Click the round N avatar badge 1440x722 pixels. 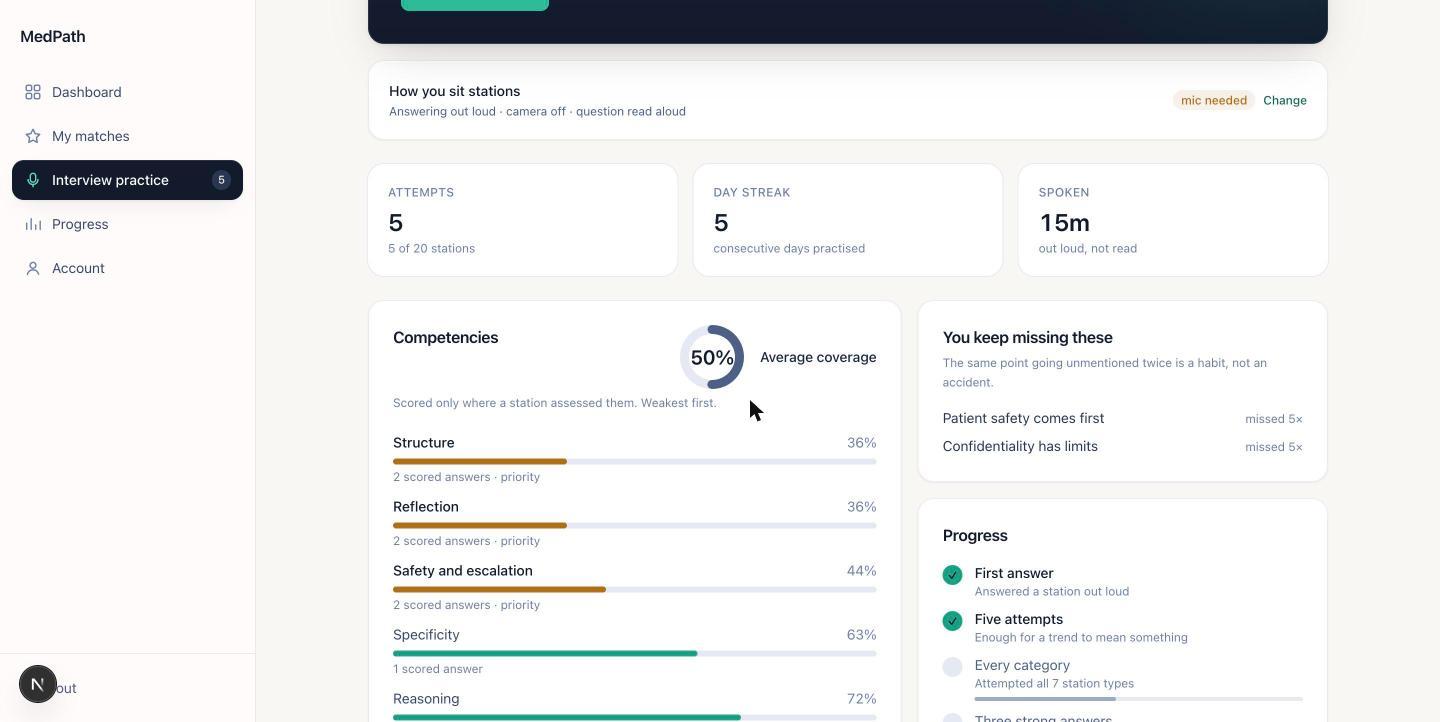coord(38,684)
